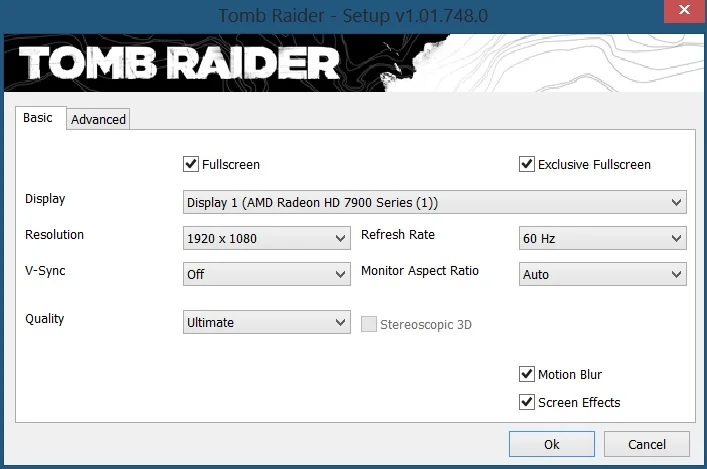
Task: Disable the Motion Blur checkbox
Action: tap(527, 374)
